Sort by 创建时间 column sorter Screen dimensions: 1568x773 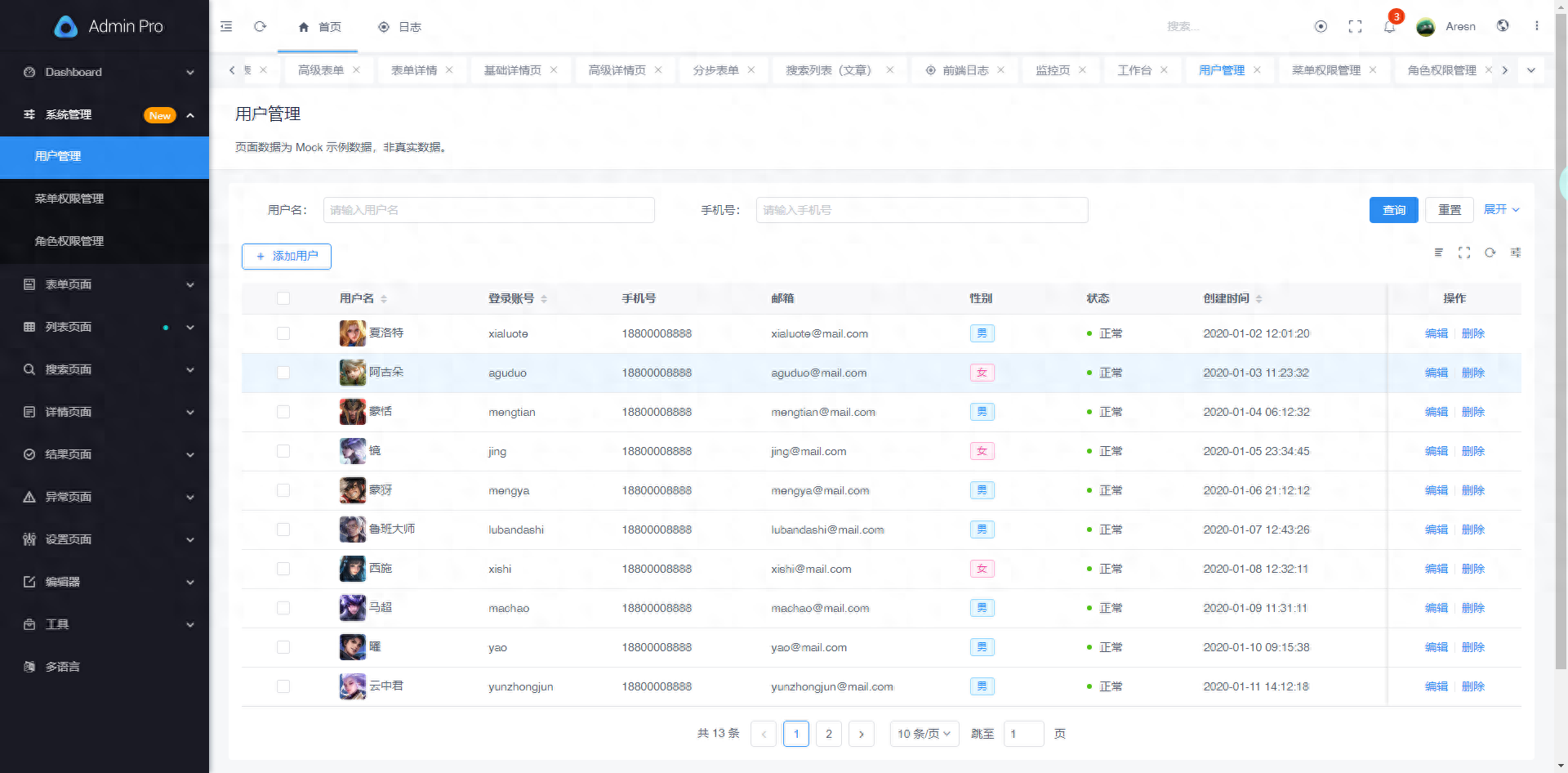pos(1260,298)
